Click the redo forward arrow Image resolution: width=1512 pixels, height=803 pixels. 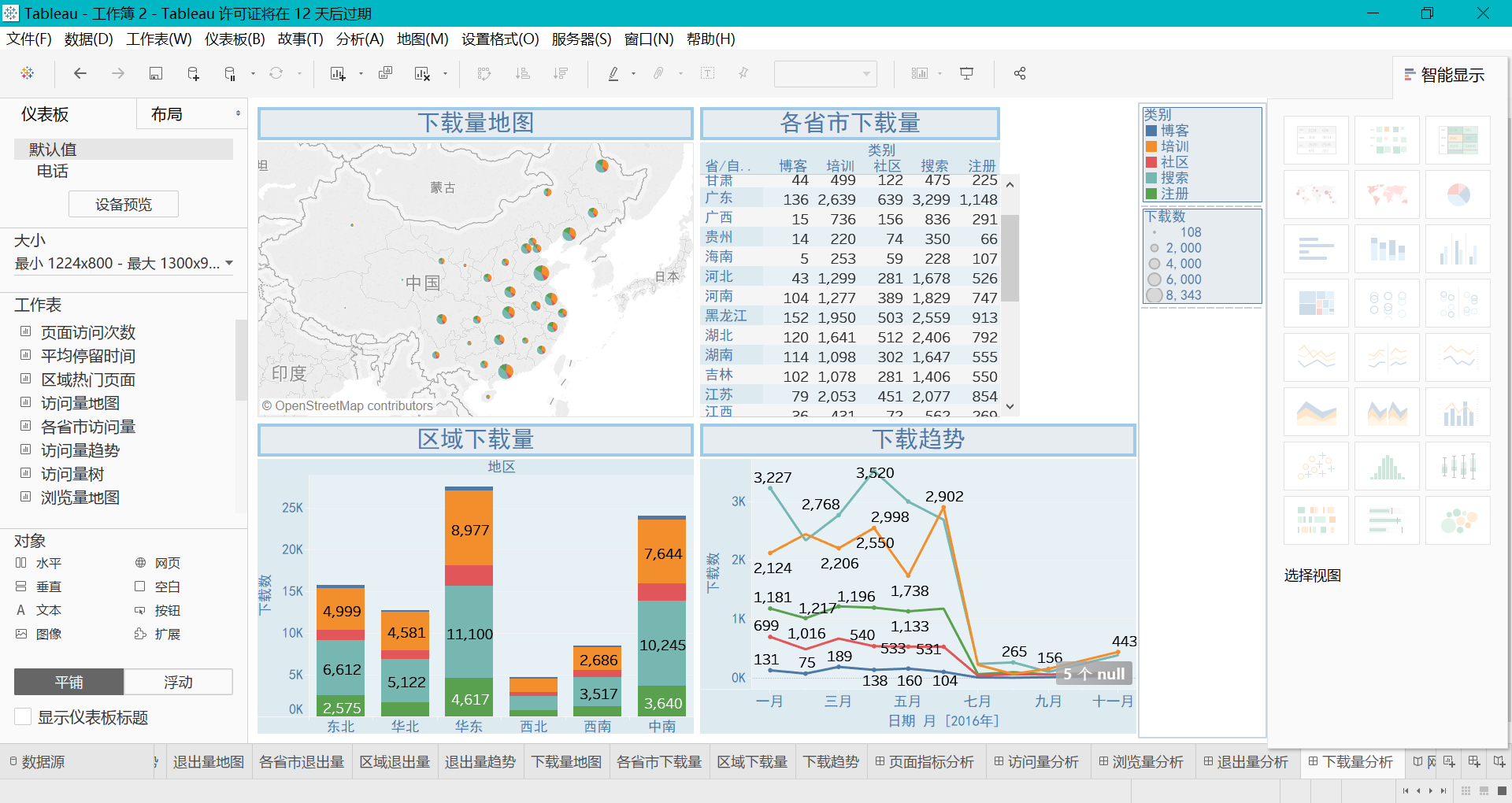tap(118, 73)
